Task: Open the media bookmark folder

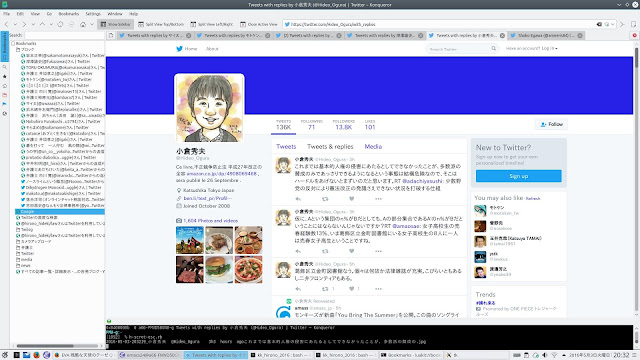Action: [x=24, y=260]
